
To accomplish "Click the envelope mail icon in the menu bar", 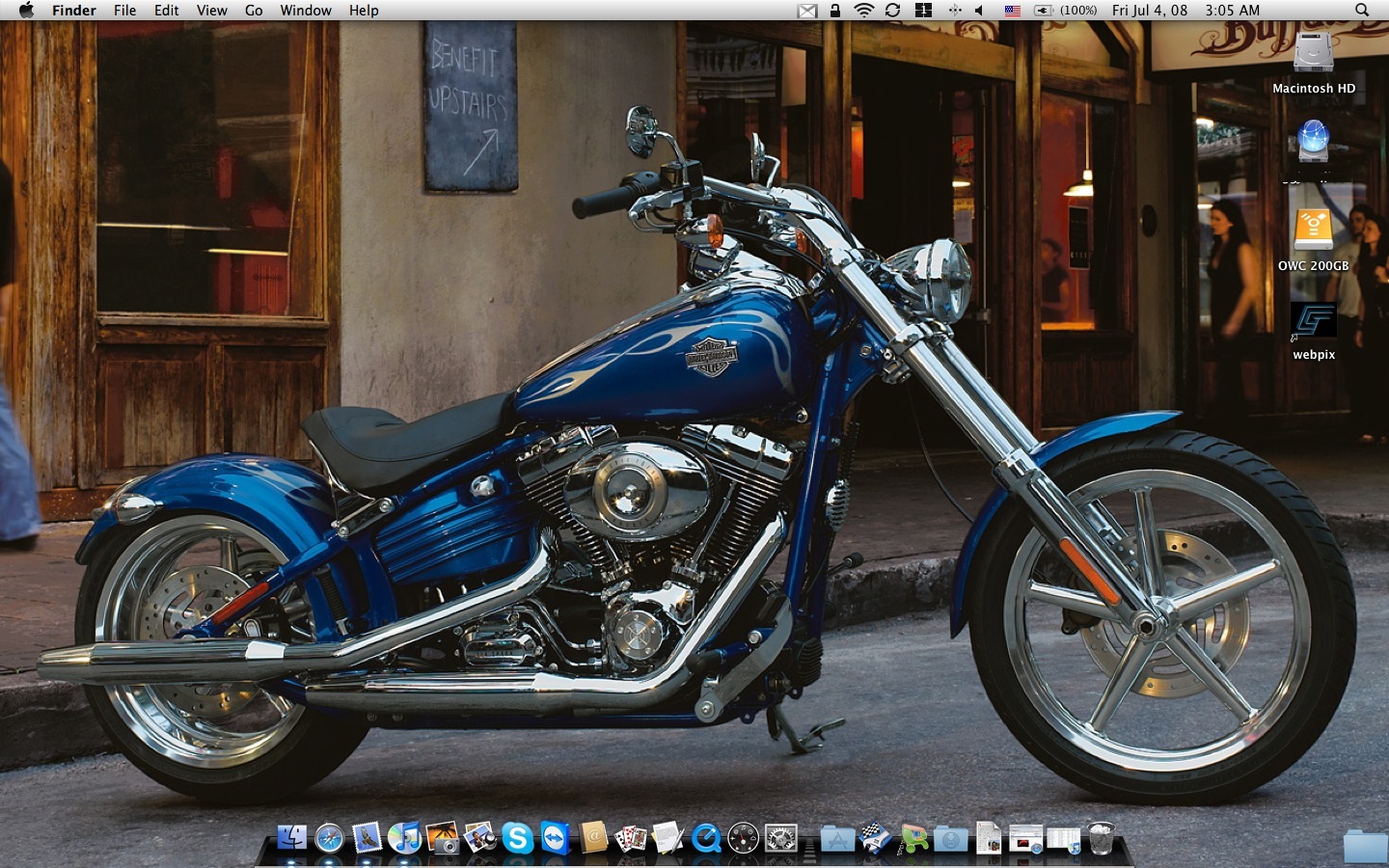I will click(807, 11).
